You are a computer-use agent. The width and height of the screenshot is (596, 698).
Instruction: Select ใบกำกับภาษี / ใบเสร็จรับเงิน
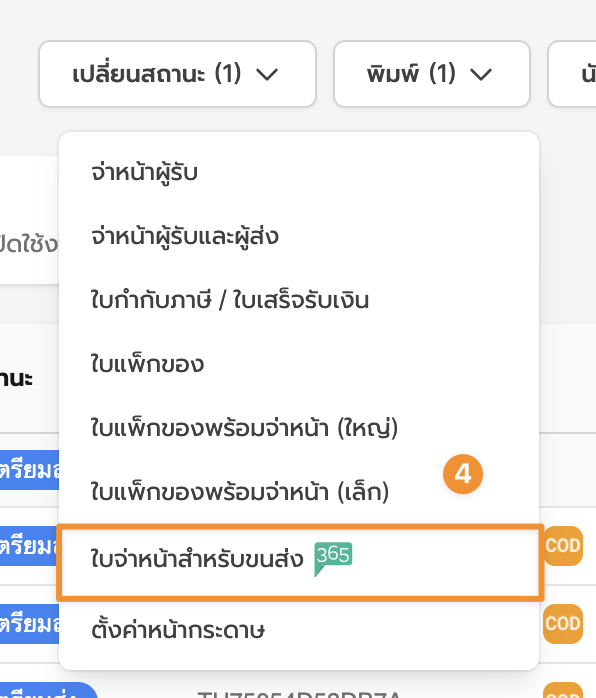click(x=230, y=300)
